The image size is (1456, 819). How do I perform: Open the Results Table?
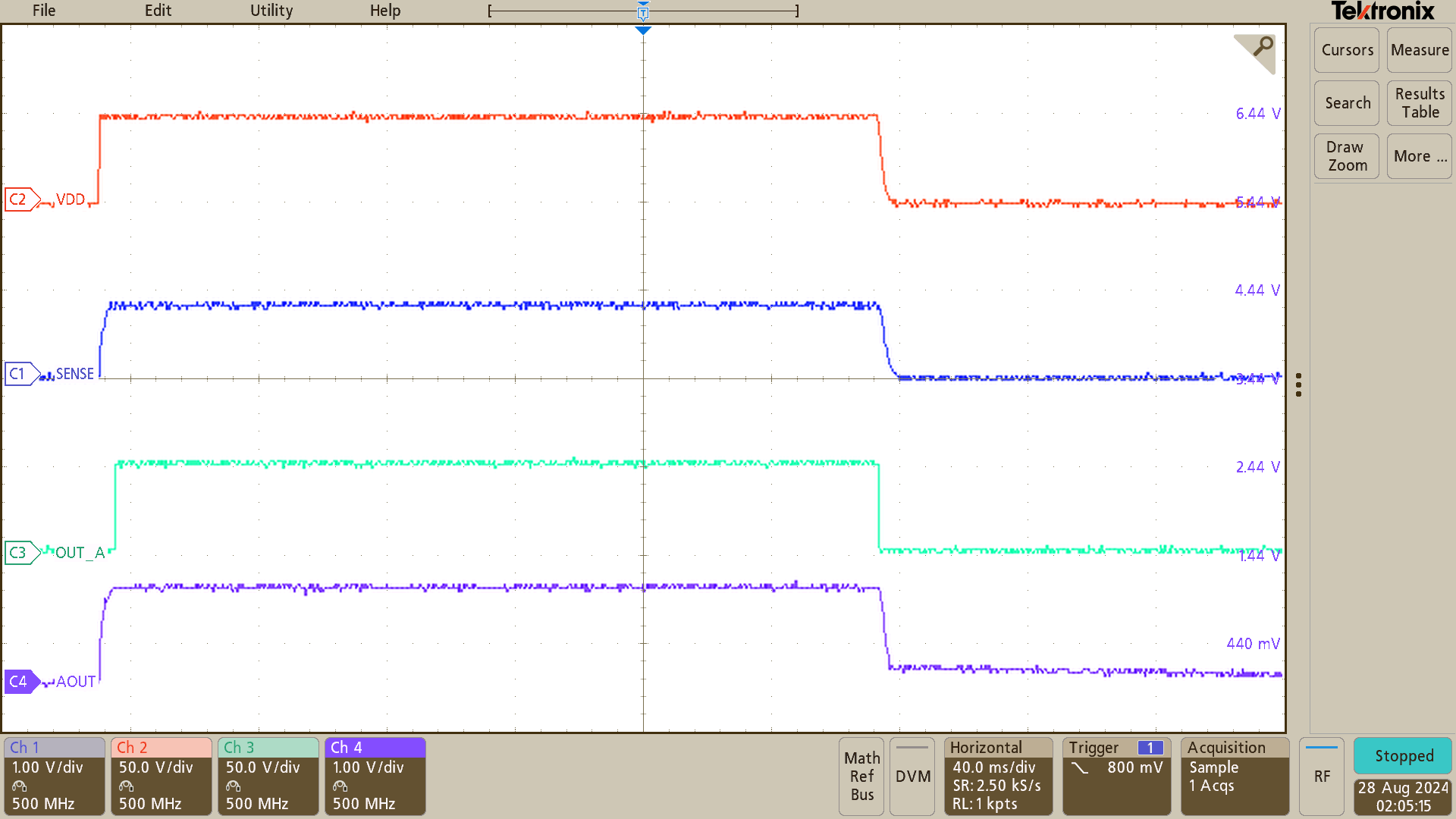(x=1418, y=102)
